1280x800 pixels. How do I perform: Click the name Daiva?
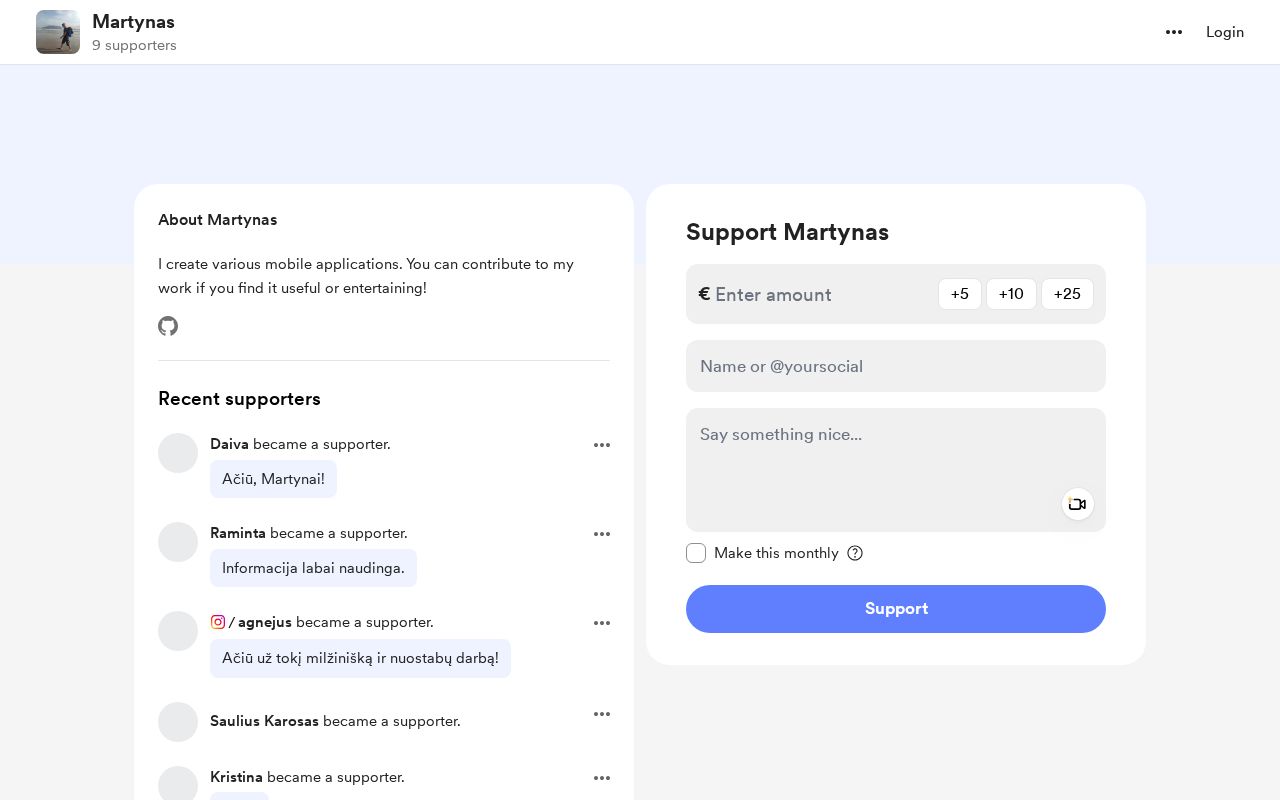pyautogui.click(x=229, y=444)
